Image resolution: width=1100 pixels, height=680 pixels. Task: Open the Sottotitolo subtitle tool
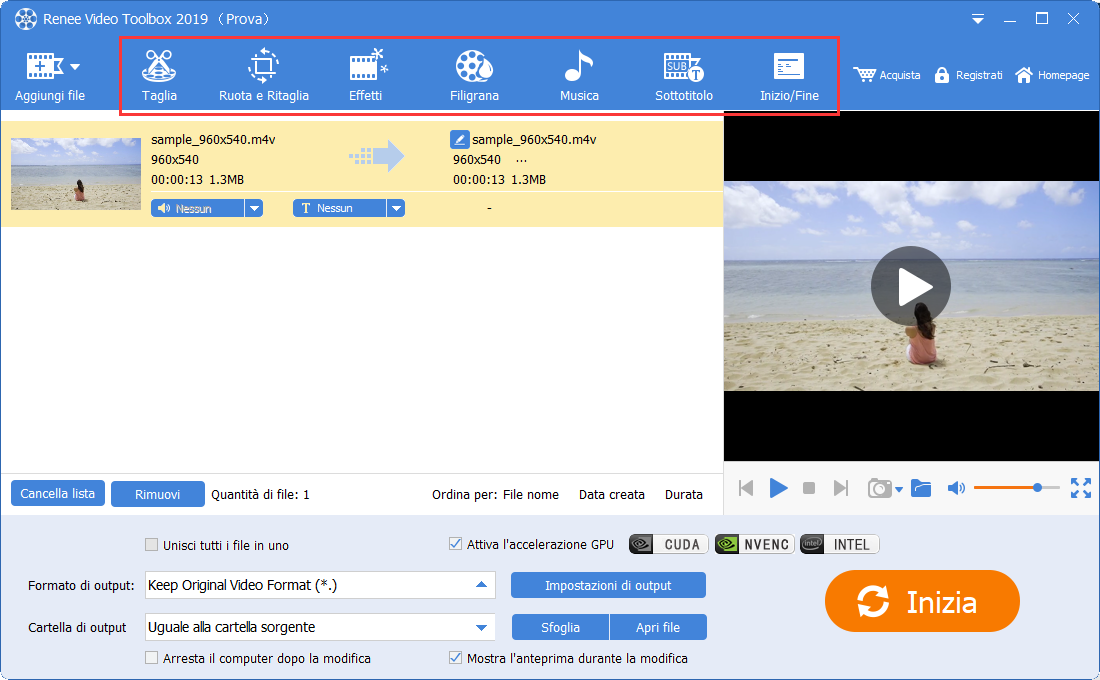684,76
